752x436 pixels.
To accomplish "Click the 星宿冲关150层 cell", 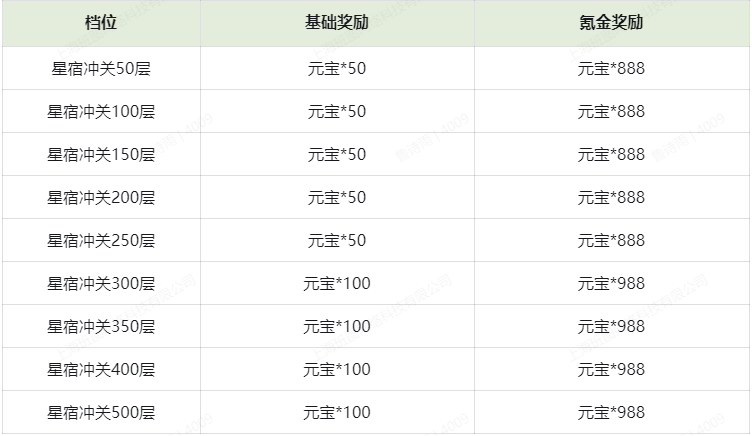I will (x=101, y=155).
